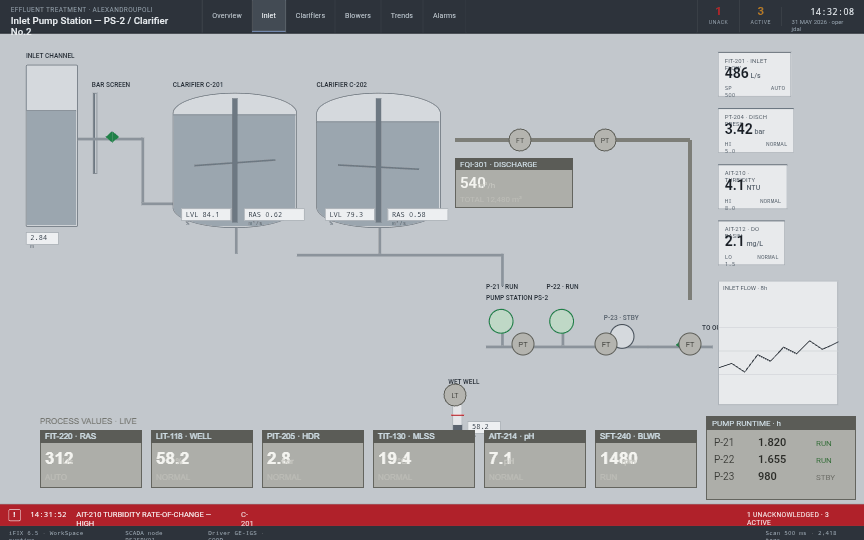Switch to the Clarifiers tab
The height and width of the screenshot is (540, 864).
tap(310, 16)
